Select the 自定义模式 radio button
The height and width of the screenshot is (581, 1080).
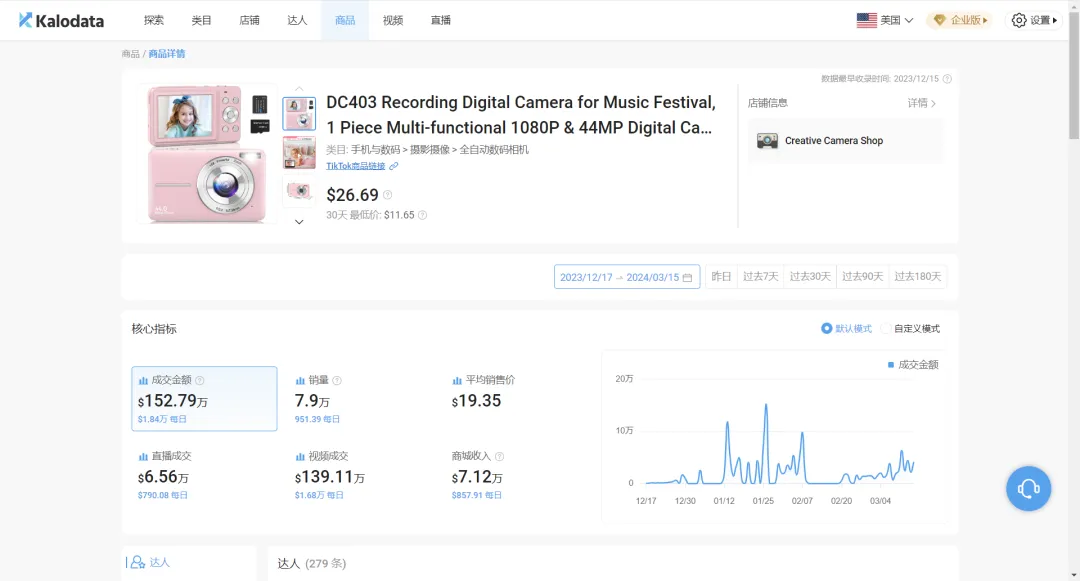886,328
